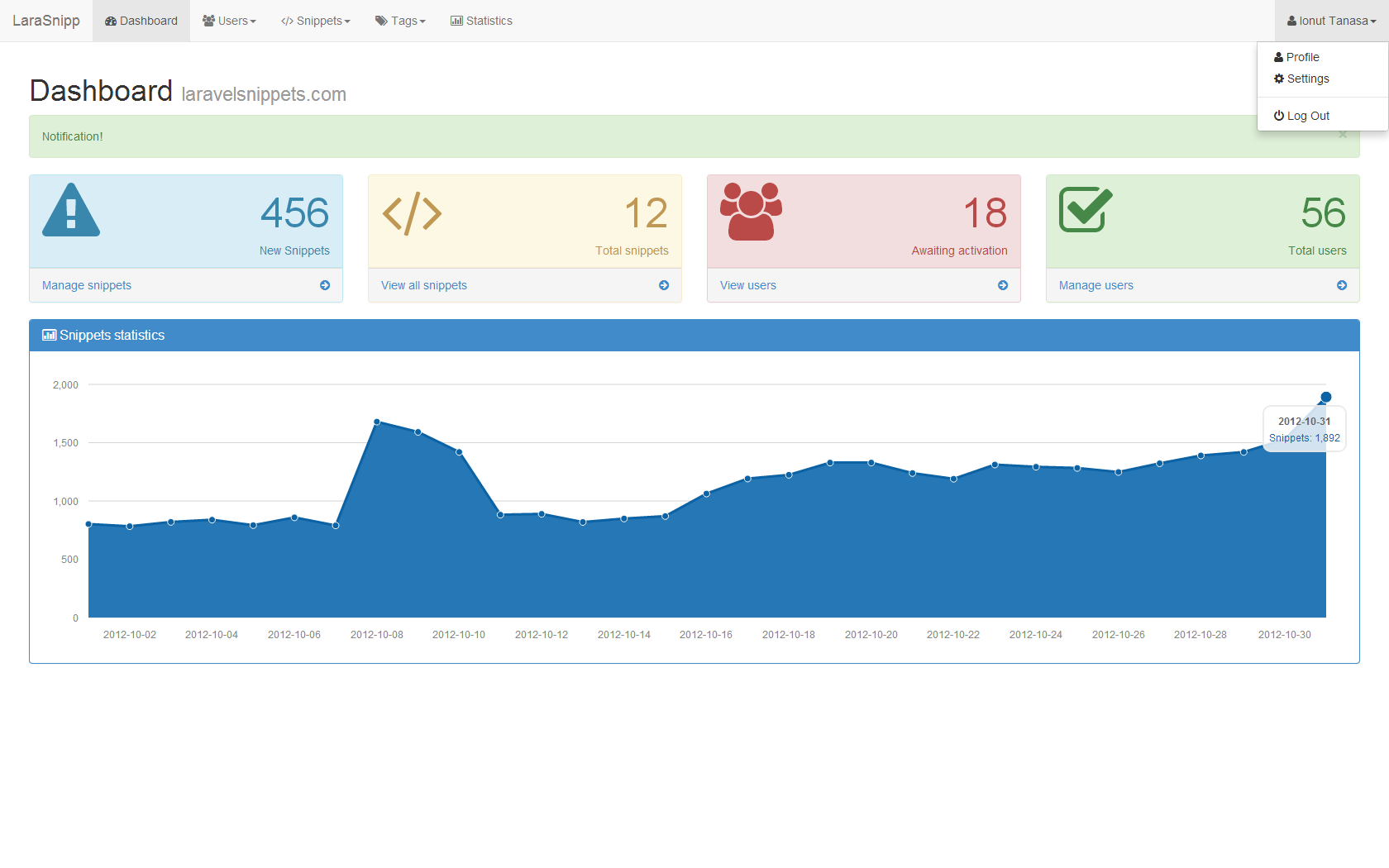The image size is (1389, 868).
Task: Open the Statistics nav item
Action: point(481,21)
